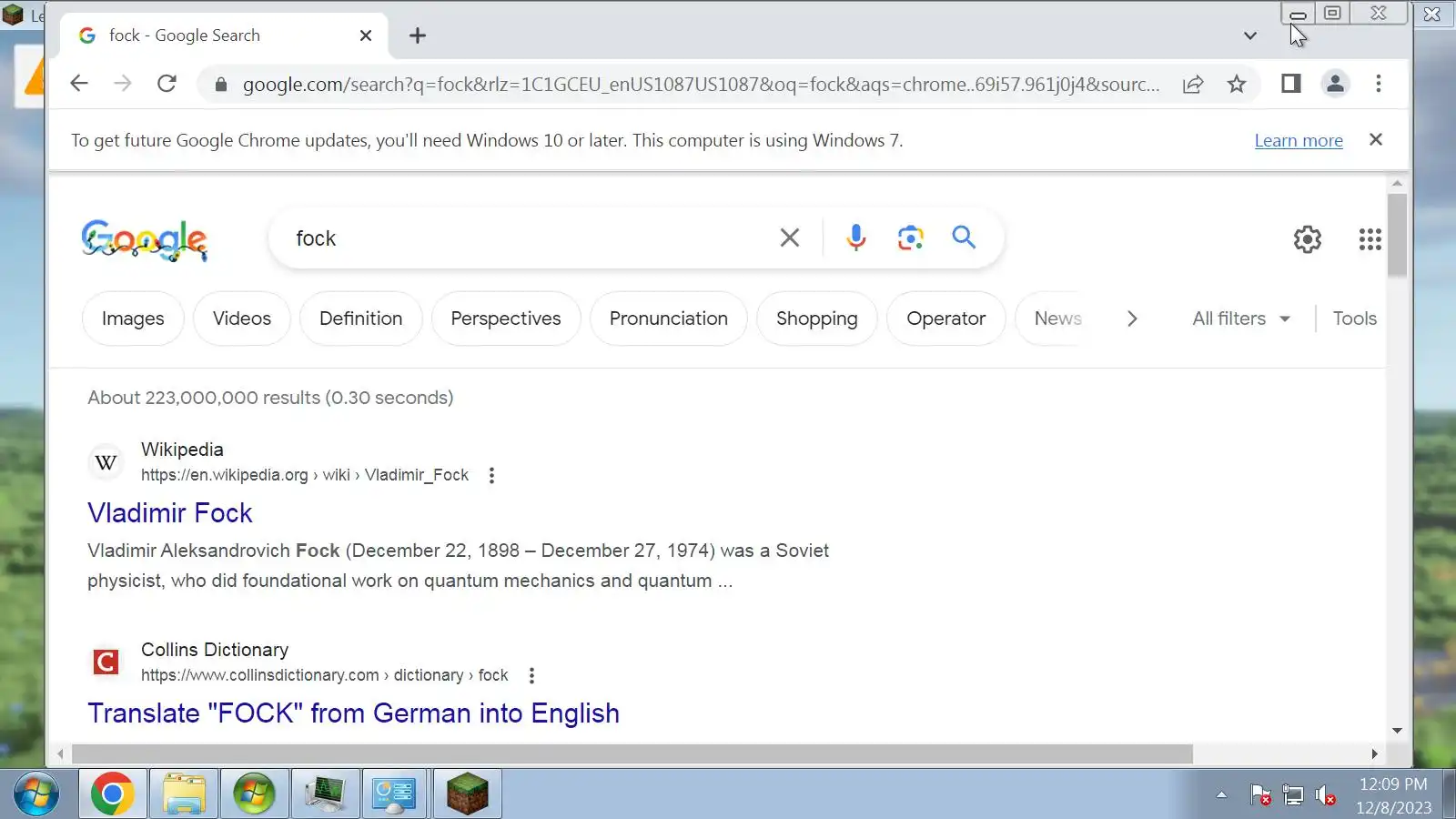
Task: Select the Definition filter chip
Action: [361, 318]
